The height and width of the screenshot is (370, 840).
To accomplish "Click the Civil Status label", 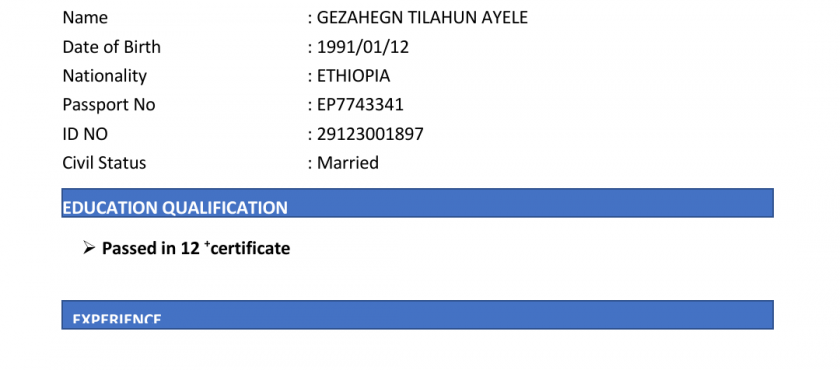I will 104,163.
